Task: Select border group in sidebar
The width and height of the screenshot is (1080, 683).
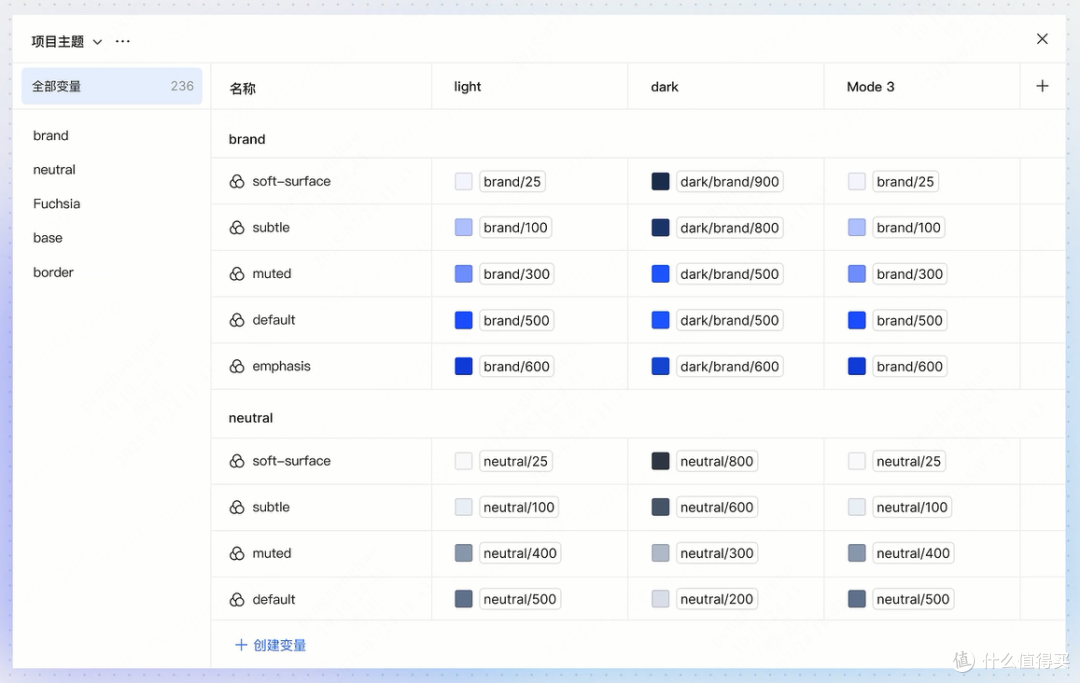Action: (x=53, y=273)
